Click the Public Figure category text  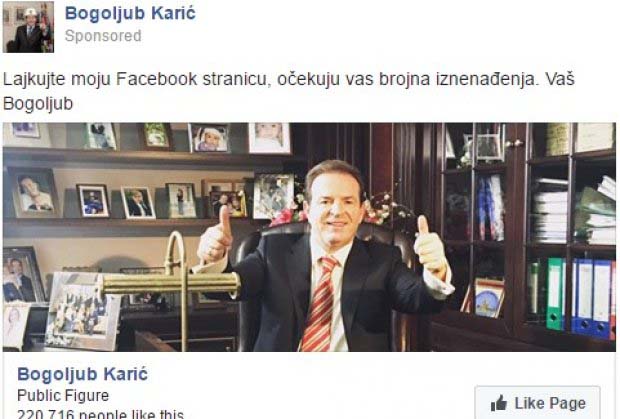point(63,395)
